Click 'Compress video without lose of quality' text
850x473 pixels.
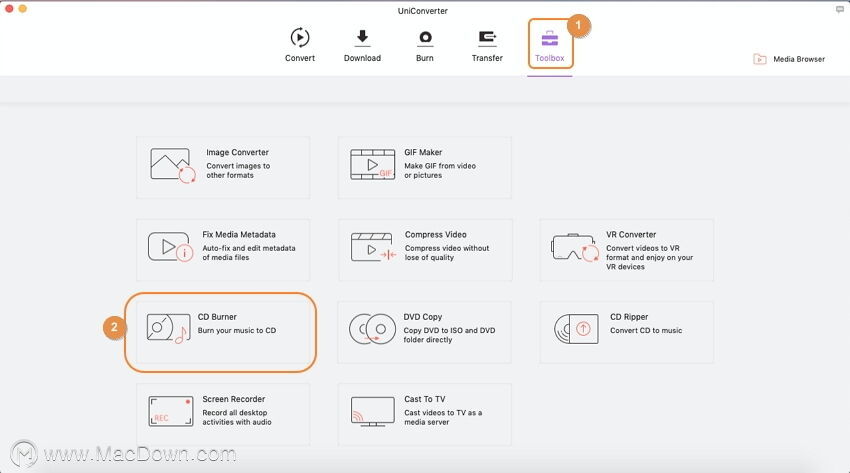click(x=447, y=253)
